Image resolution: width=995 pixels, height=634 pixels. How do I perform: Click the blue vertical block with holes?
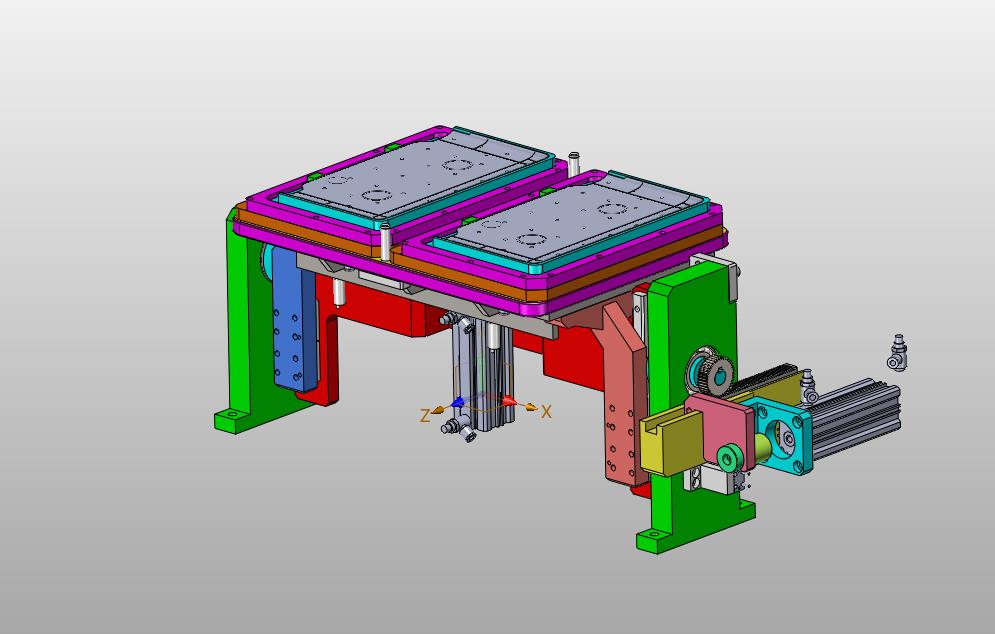coord(295,320)
